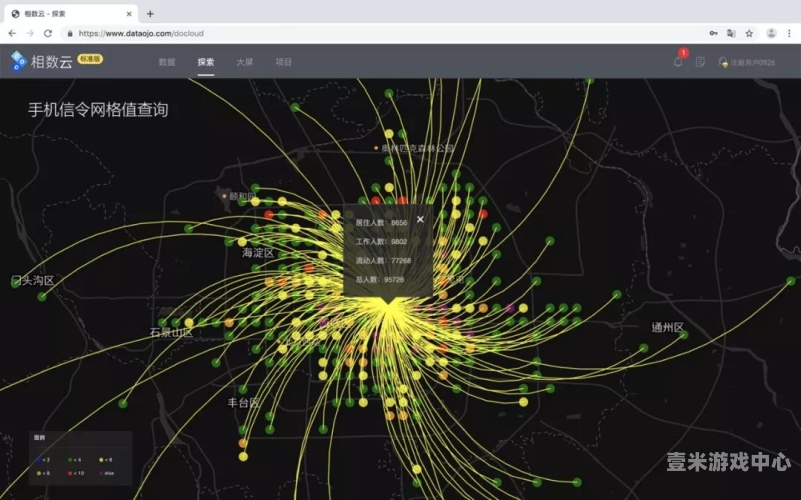The image size is (801, 500).
Task: Click the 手机信令网格值查询 title
Action: pyautogui.click(x=98, y=109)
